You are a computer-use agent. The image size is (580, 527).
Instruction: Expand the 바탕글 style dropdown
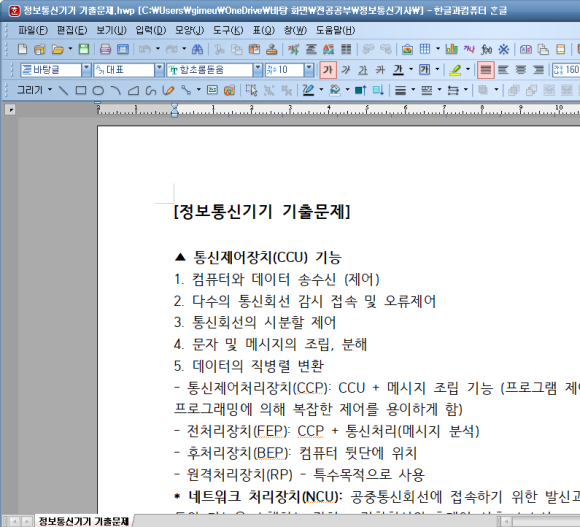[86, 70]
